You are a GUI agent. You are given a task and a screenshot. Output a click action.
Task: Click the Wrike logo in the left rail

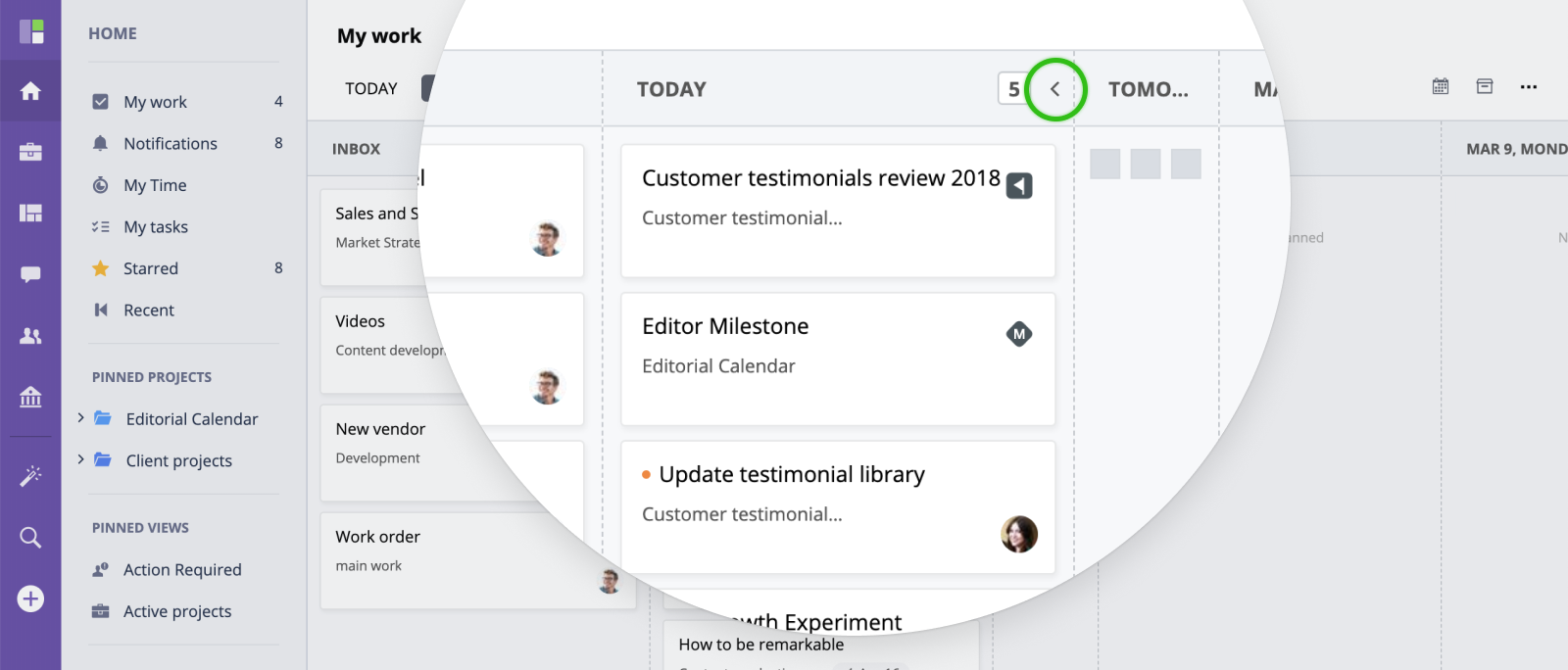tap(31, 31)
